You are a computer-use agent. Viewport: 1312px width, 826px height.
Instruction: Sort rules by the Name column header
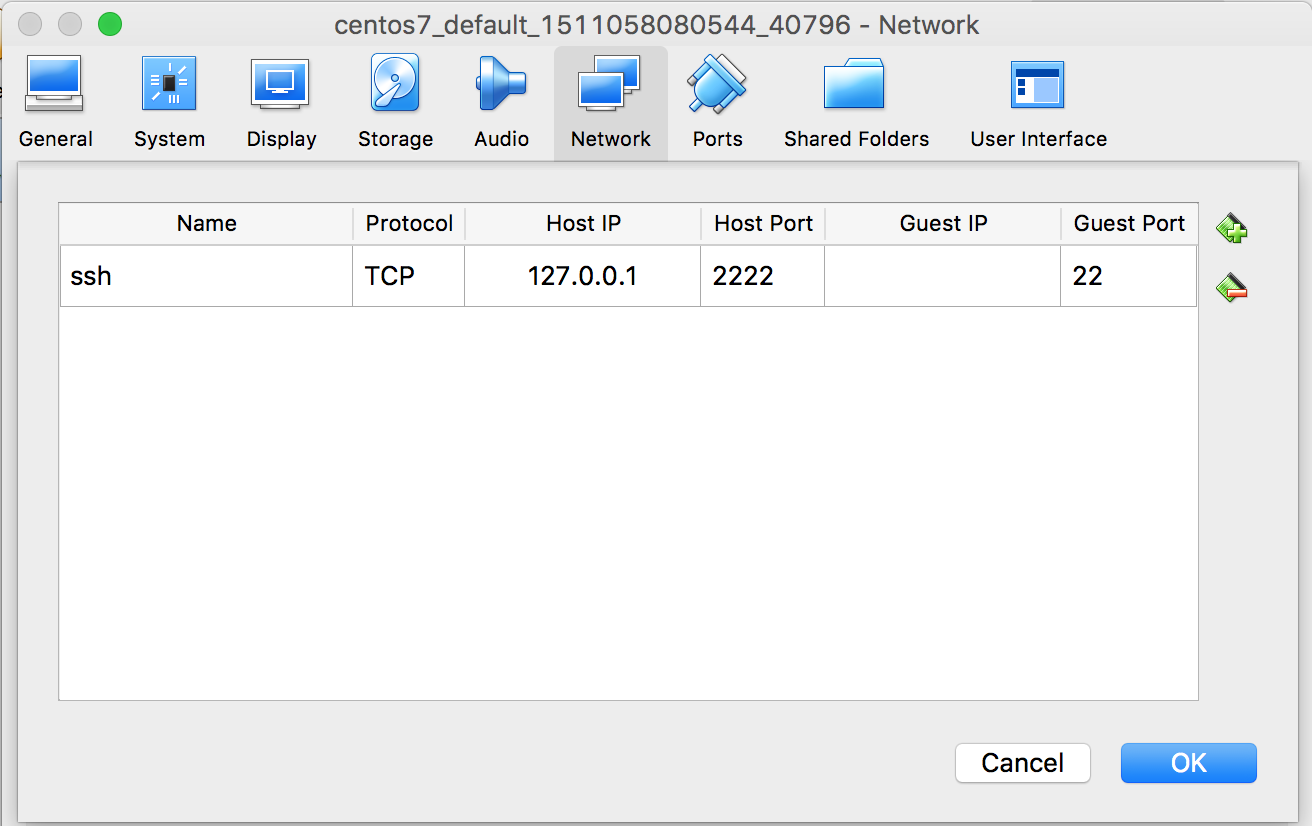coord(206,224)
